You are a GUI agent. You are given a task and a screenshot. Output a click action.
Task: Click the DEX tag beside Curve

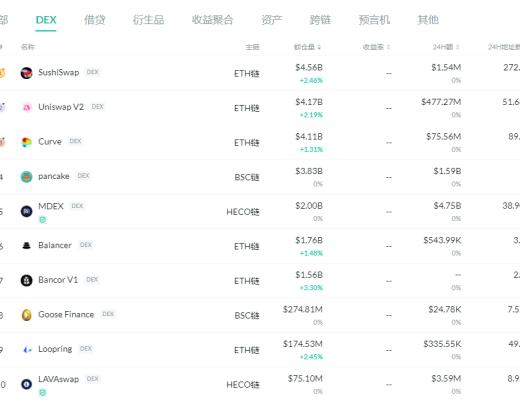(75, 141)
